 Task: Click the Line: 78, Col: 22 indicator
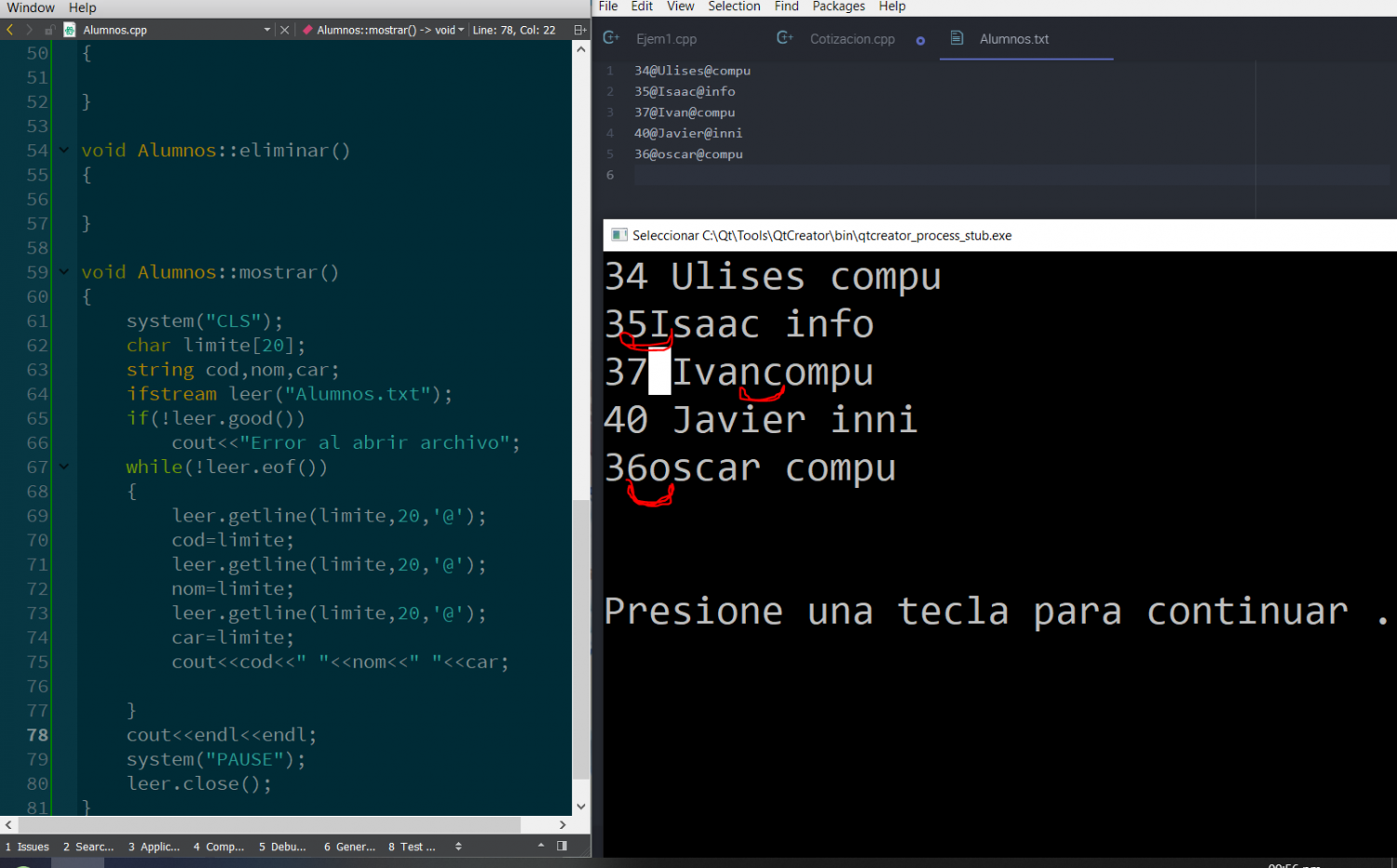coord(514,30)
